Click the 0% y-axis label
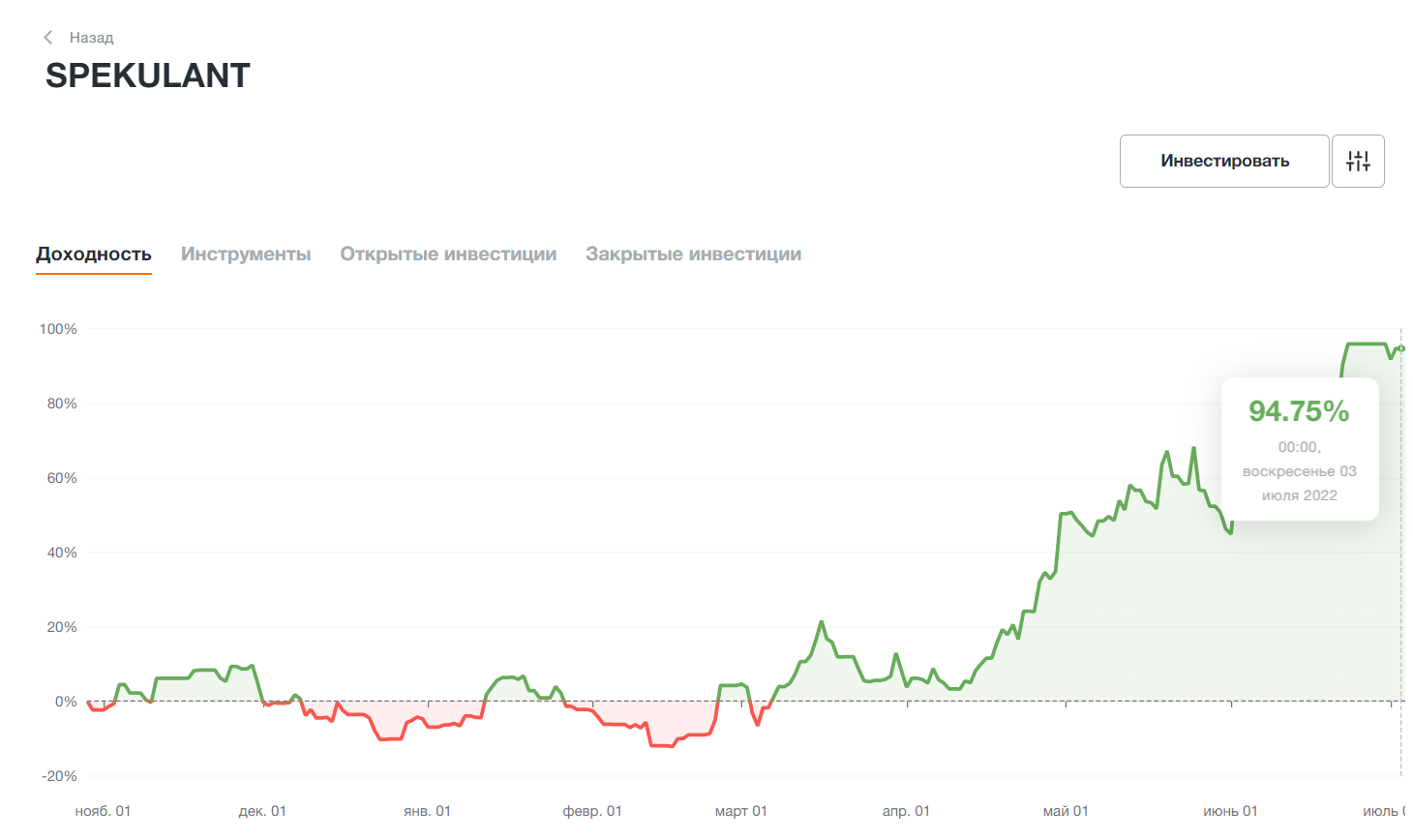 [x=66, y=702]
